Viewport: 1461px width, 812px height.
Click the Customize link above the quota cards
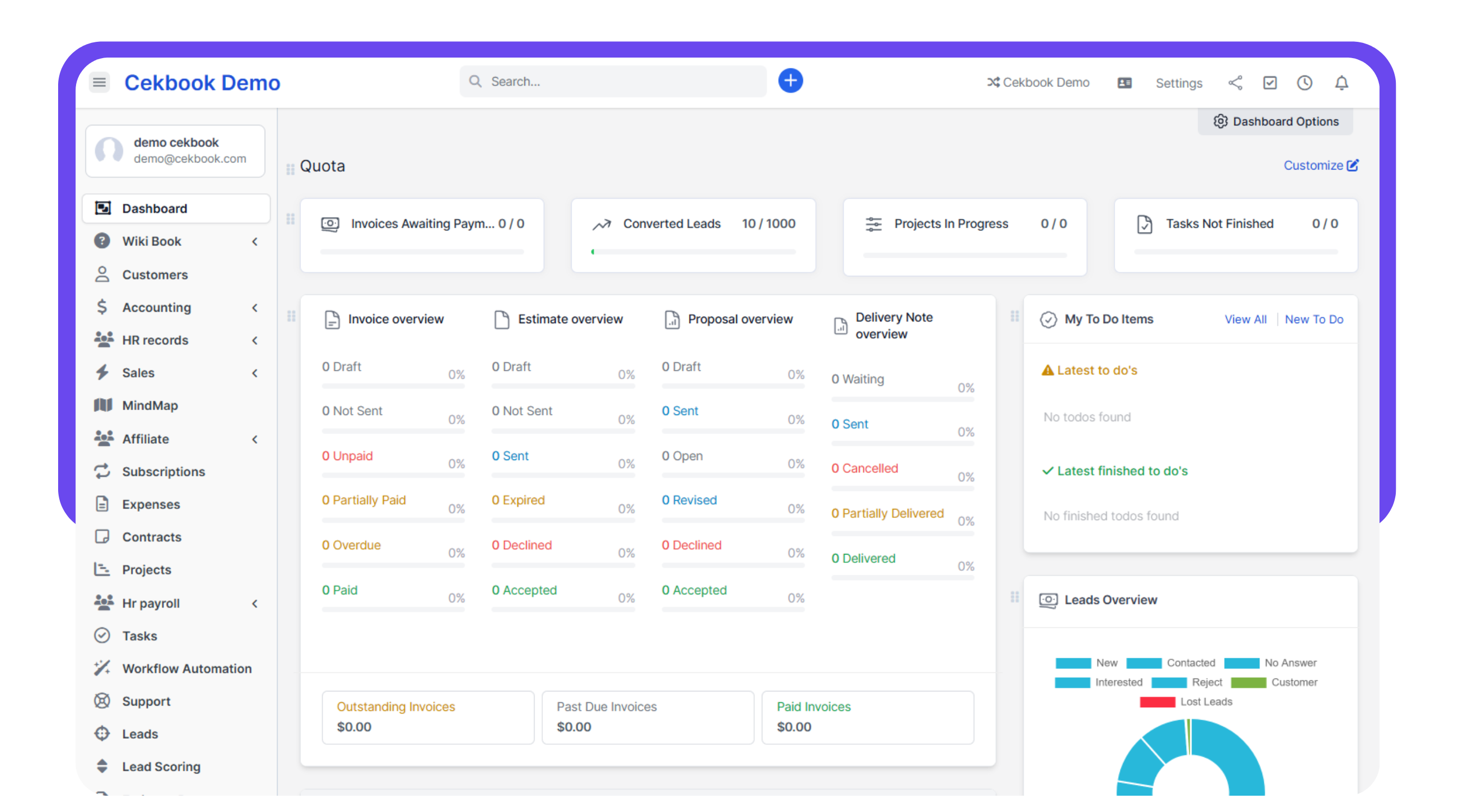[1321, 165]
